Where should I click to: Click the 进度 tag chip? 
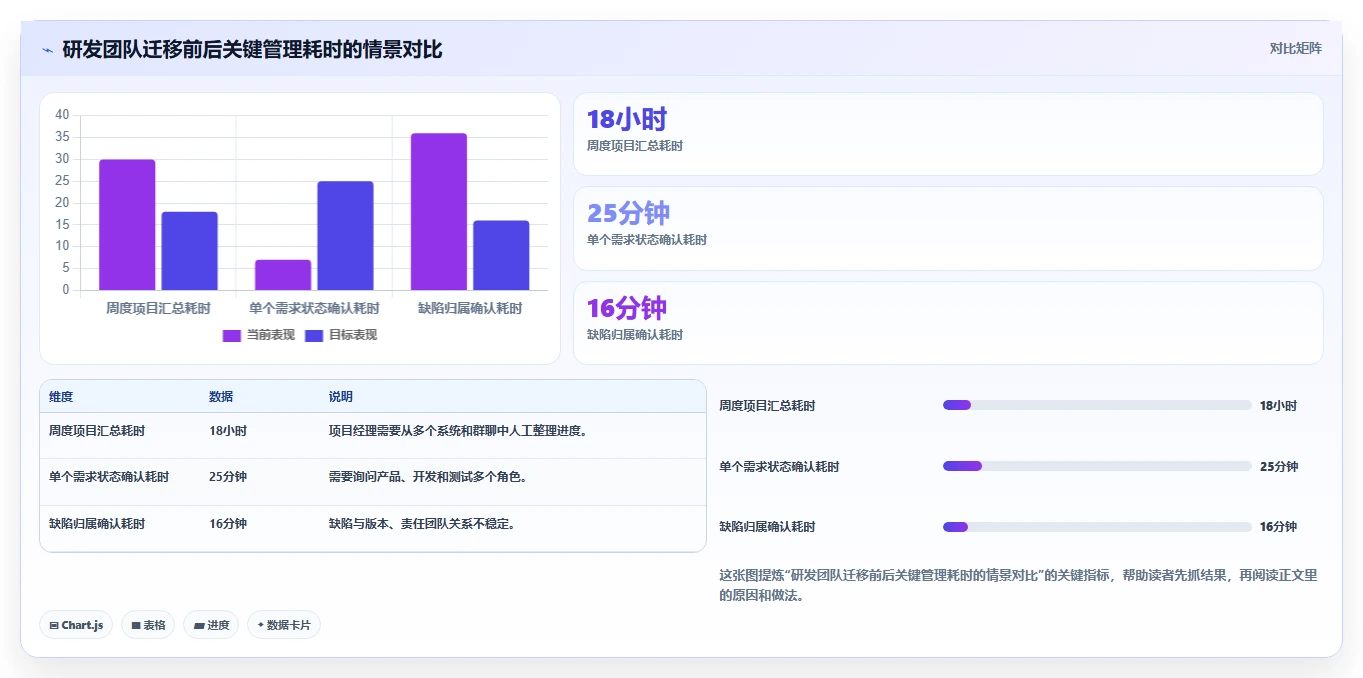[211, 625]
